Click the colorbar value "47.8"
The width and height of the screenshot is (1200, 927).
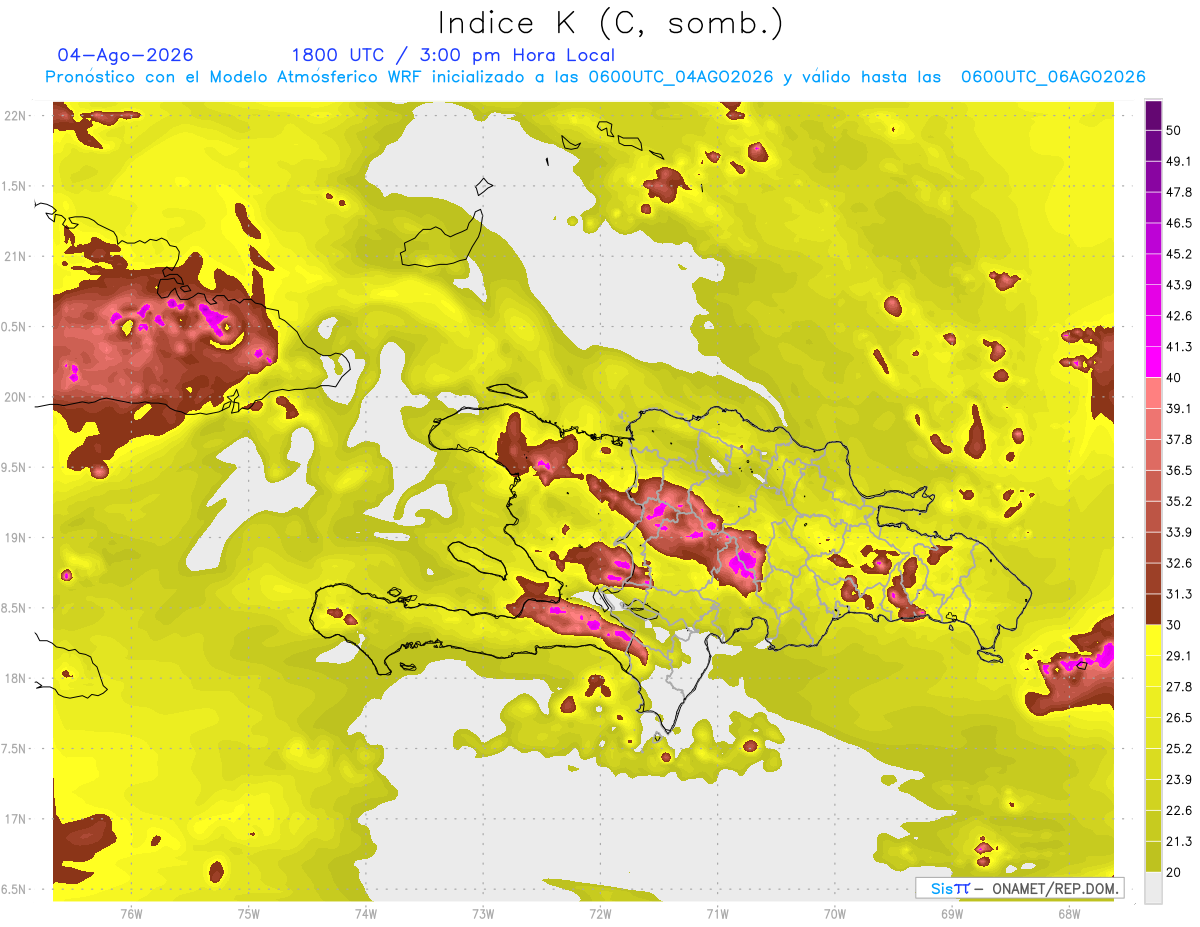[1179, 192]
